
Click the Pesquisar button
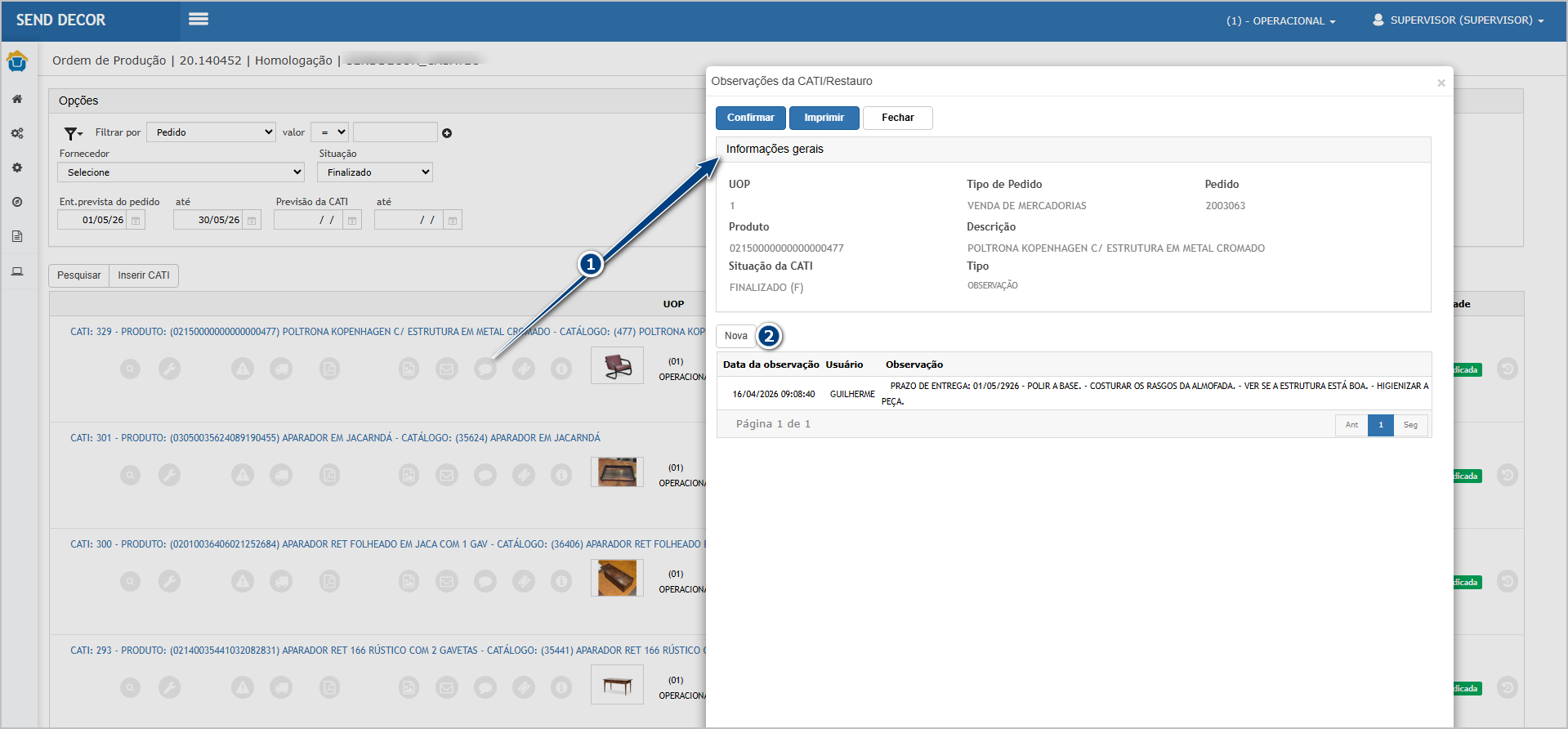(x=79, y=275)
